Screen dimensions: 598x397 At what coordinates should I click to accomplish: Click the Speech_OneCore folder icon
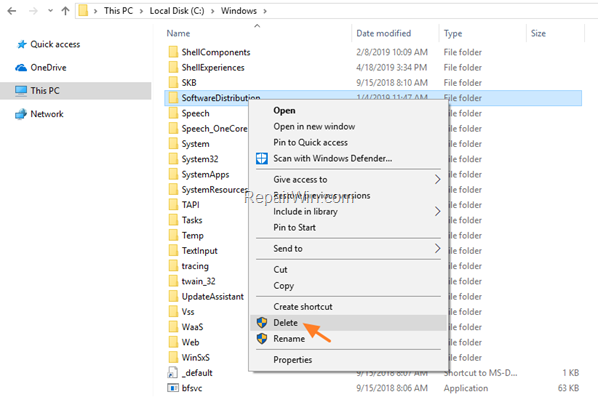(173, 128)
